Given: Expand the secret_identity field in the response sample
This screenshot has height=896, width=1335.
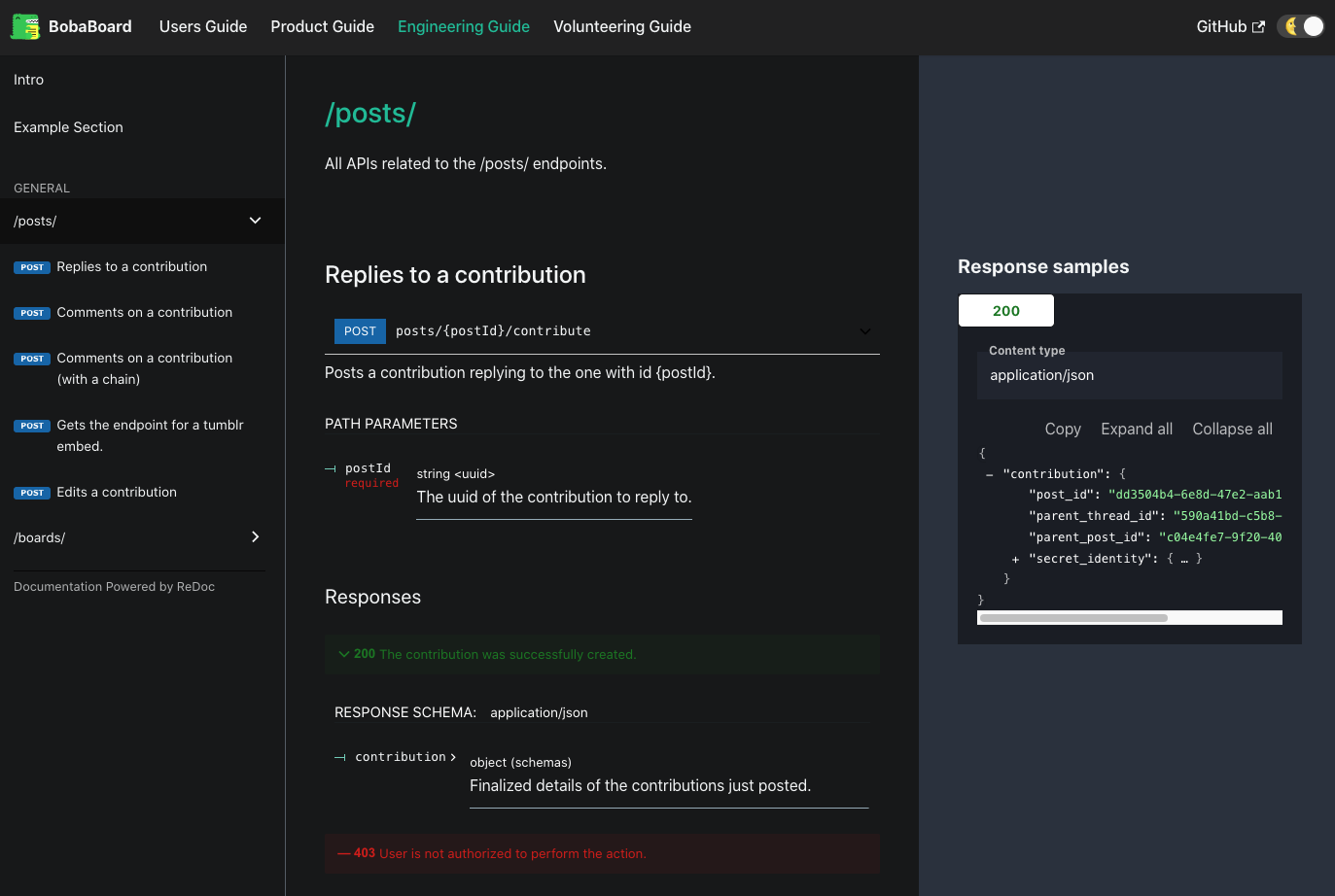Looking at the screenshot, I should (1015, 559).
